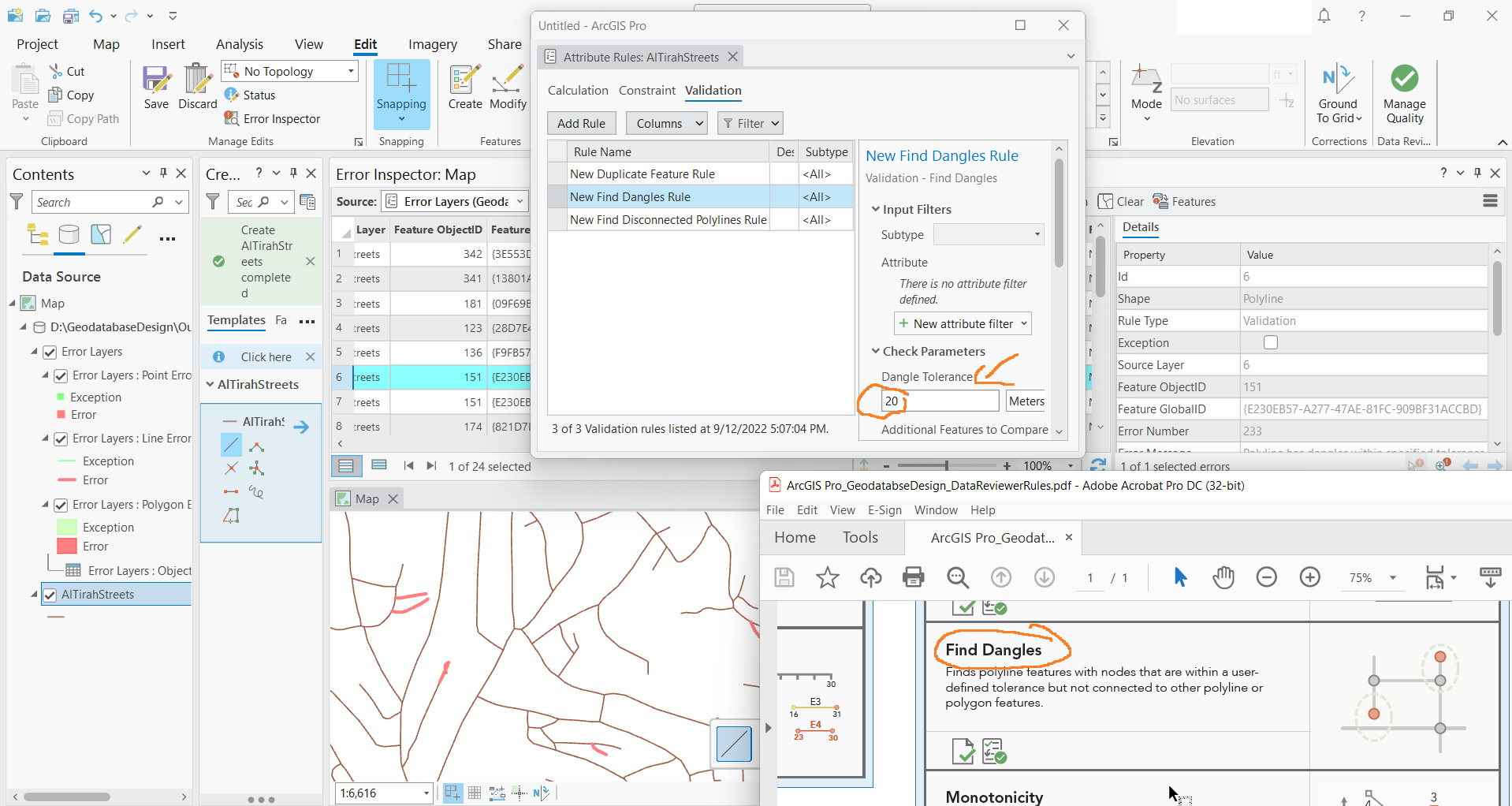The image size is (1512, 806).
Task: Print the PDF in Acrobat toolbar
Action: point(914,577)
